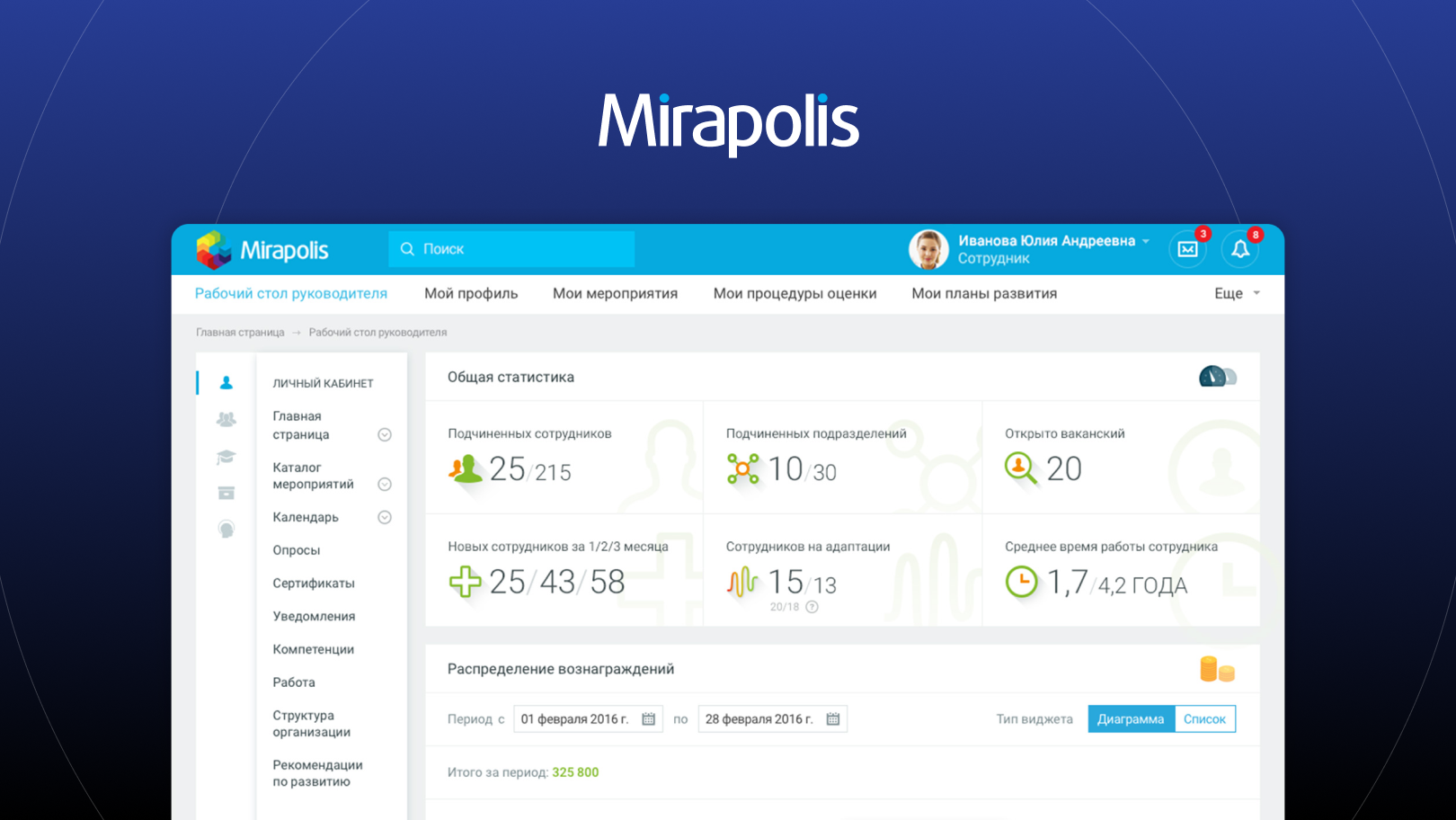The image size is (1456, 820).
Task: Open the Мой профиль tab
Action: 471,293
